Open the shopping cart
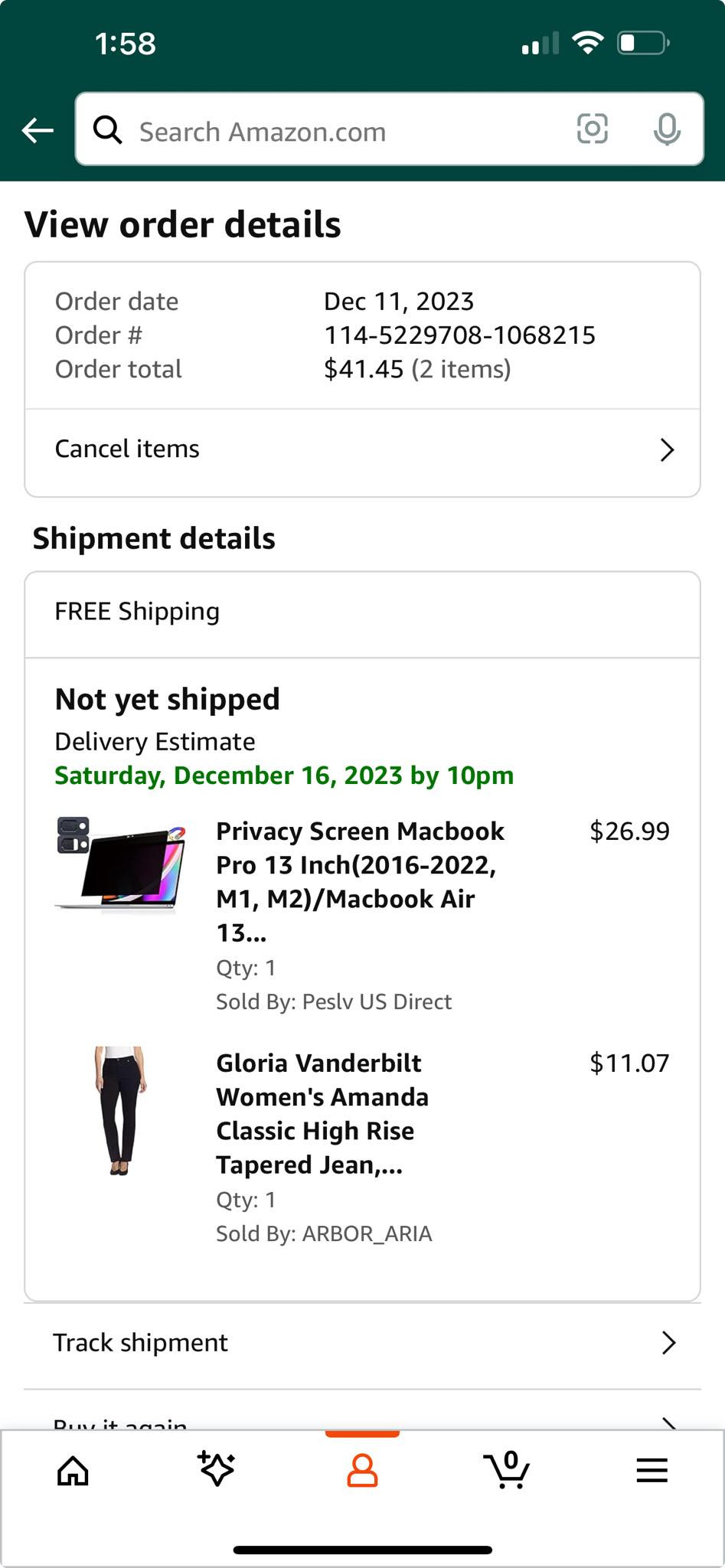Viewport: 725px width, 1568px height. coord(507,1469)
